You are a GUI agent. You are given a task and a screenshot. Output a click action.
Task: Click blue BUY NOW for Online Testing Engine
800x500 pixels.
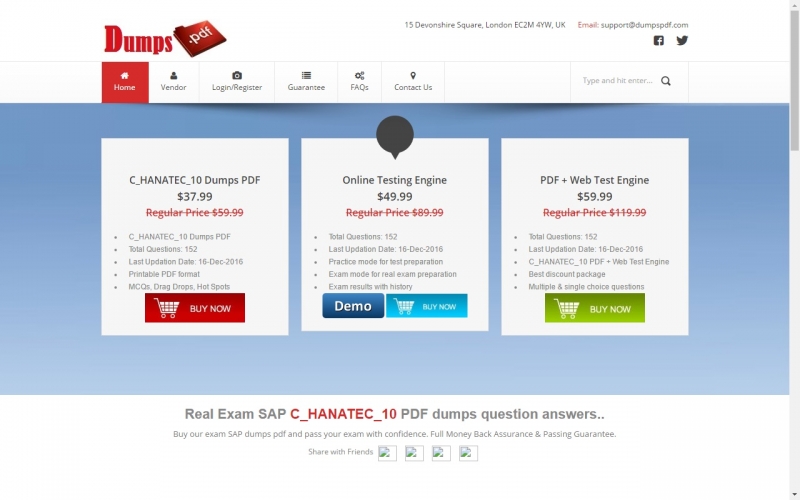click(x=427, y=306)
